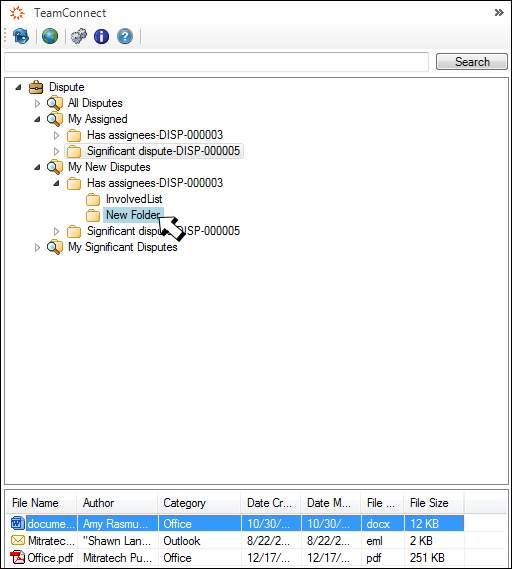The height and width of the screenshot is (569, 512).
Task: Select Significant dispute-DISP-000005 under My Assigned
Action: point(163,151)
